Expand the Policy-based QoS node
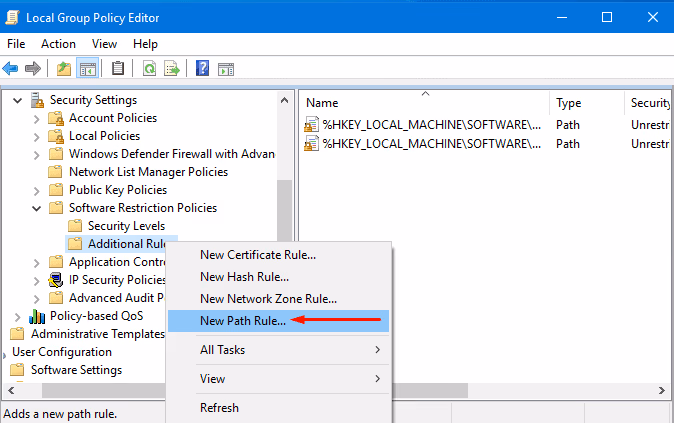 [x=18, y=317]
